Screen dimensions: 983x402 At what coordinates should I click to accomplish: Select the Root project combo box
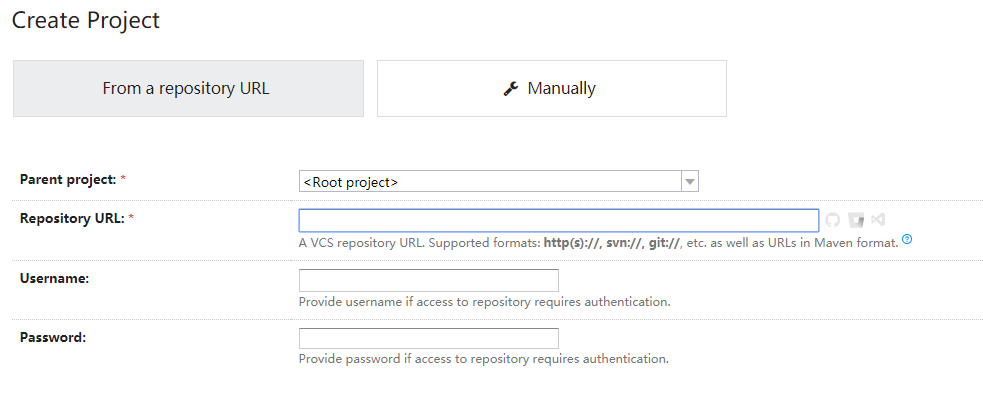point(490,182)
